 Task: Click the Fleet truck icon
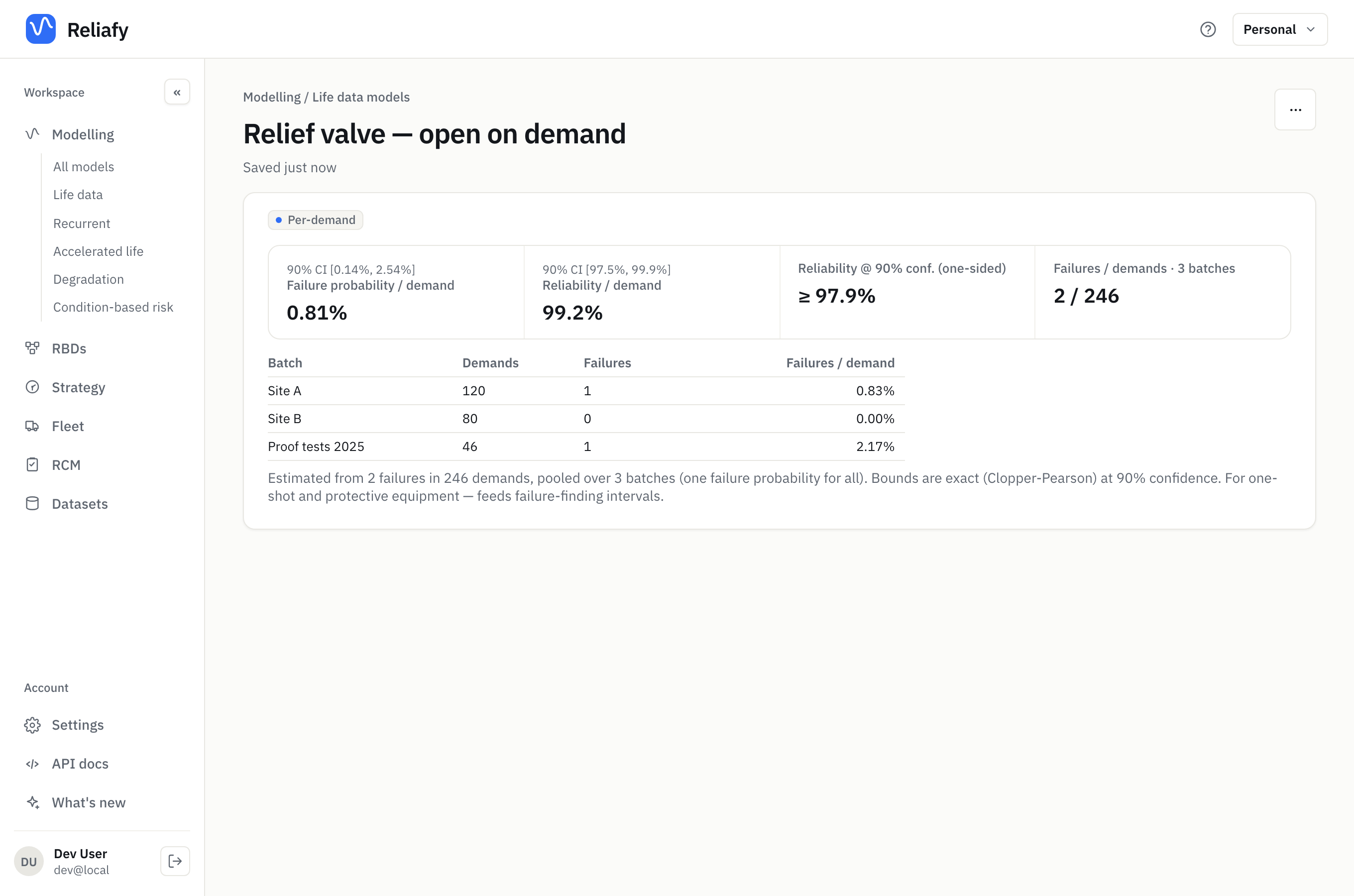32,426
